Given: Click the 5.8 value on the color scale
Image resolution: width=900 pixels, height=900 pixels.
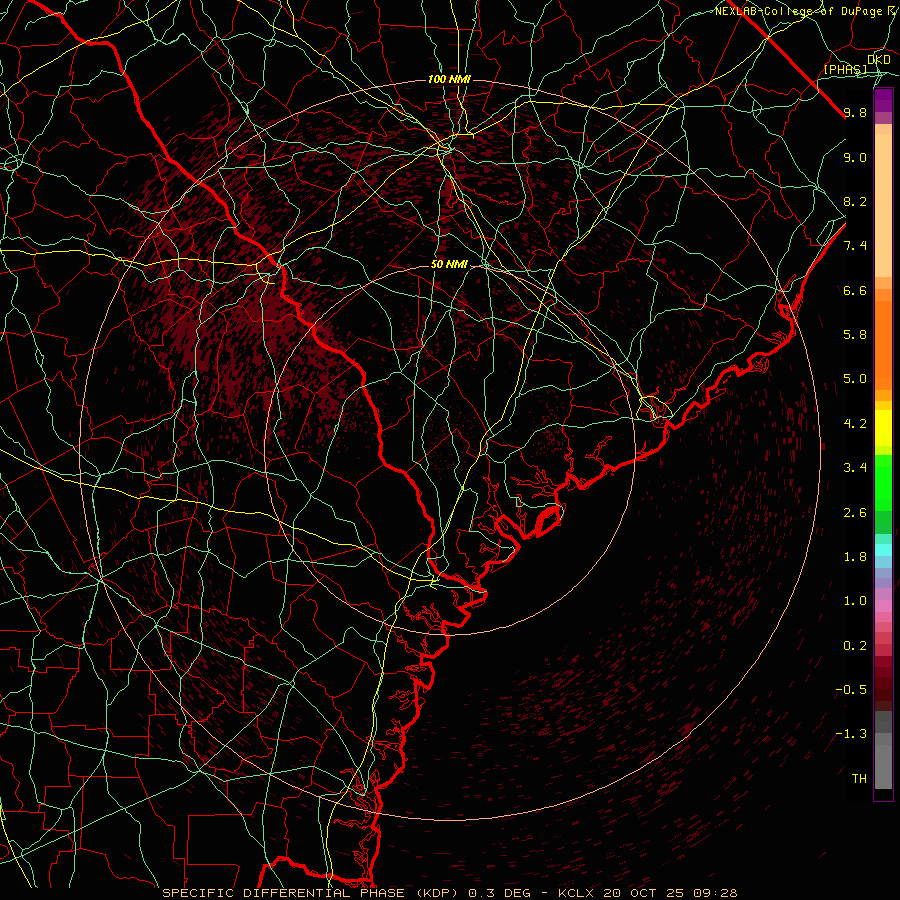Looking at the screenshot, I should pos(855,334).
